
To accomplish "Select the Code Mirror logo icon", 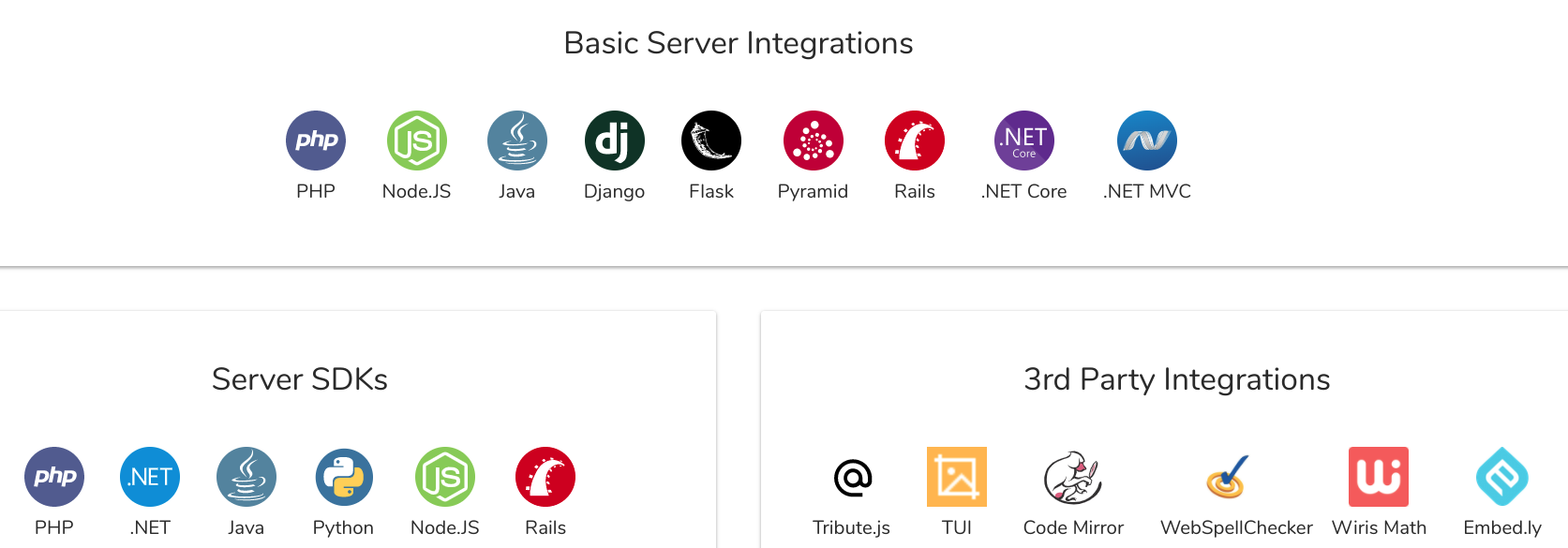I will pyautogui.click(x=1073, y=477).
